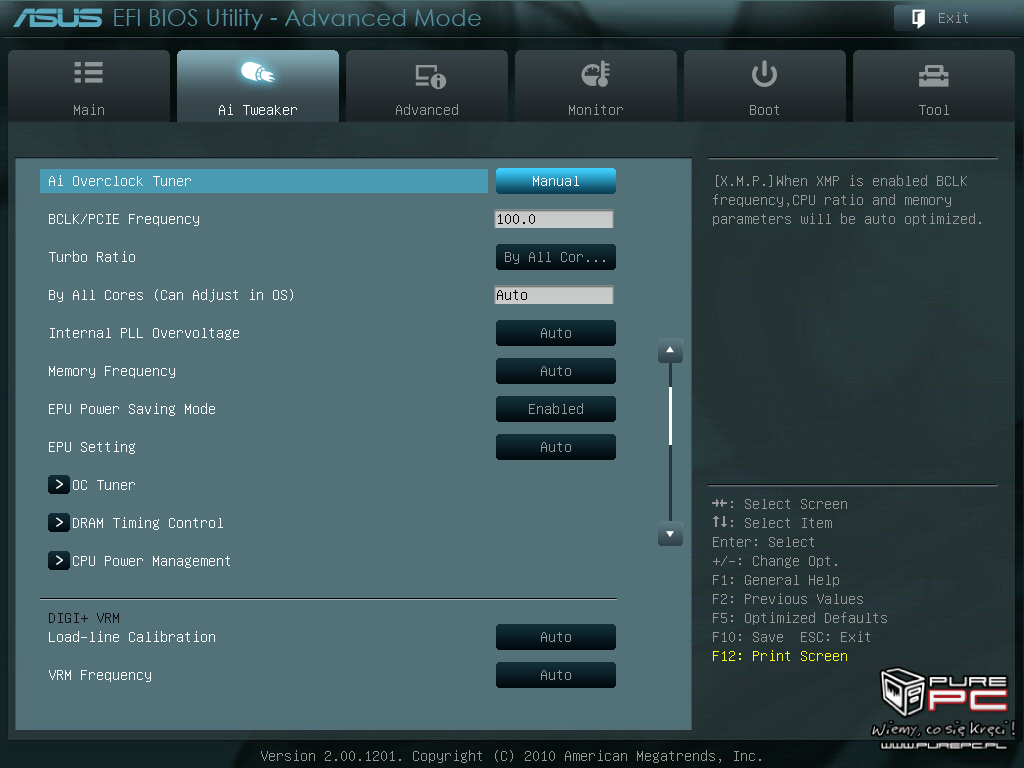Click the vertical scrollbar thumb
1024x768 pixels.
(670, 416)
